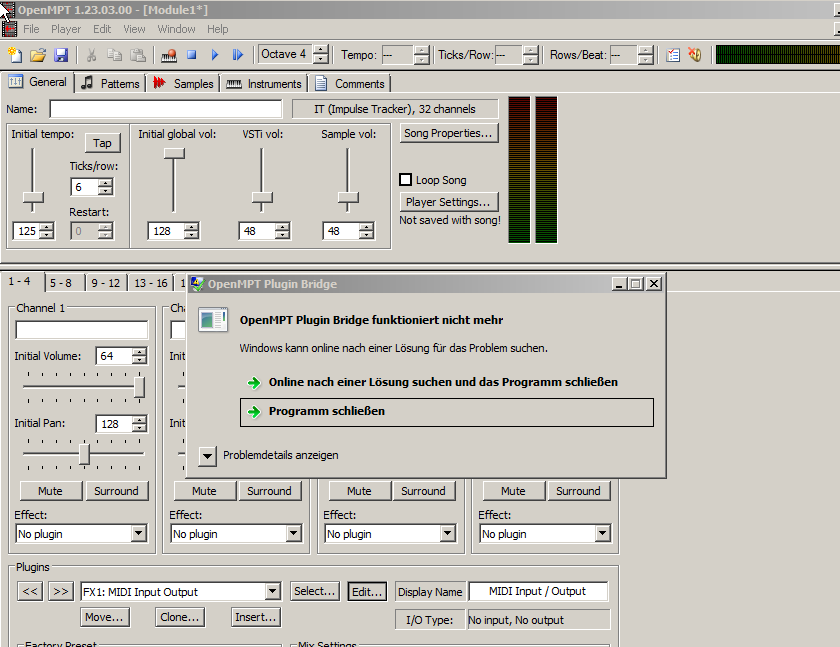Click the VSTi vol slider thumb
840x647 pixels.
coord(262,198)
